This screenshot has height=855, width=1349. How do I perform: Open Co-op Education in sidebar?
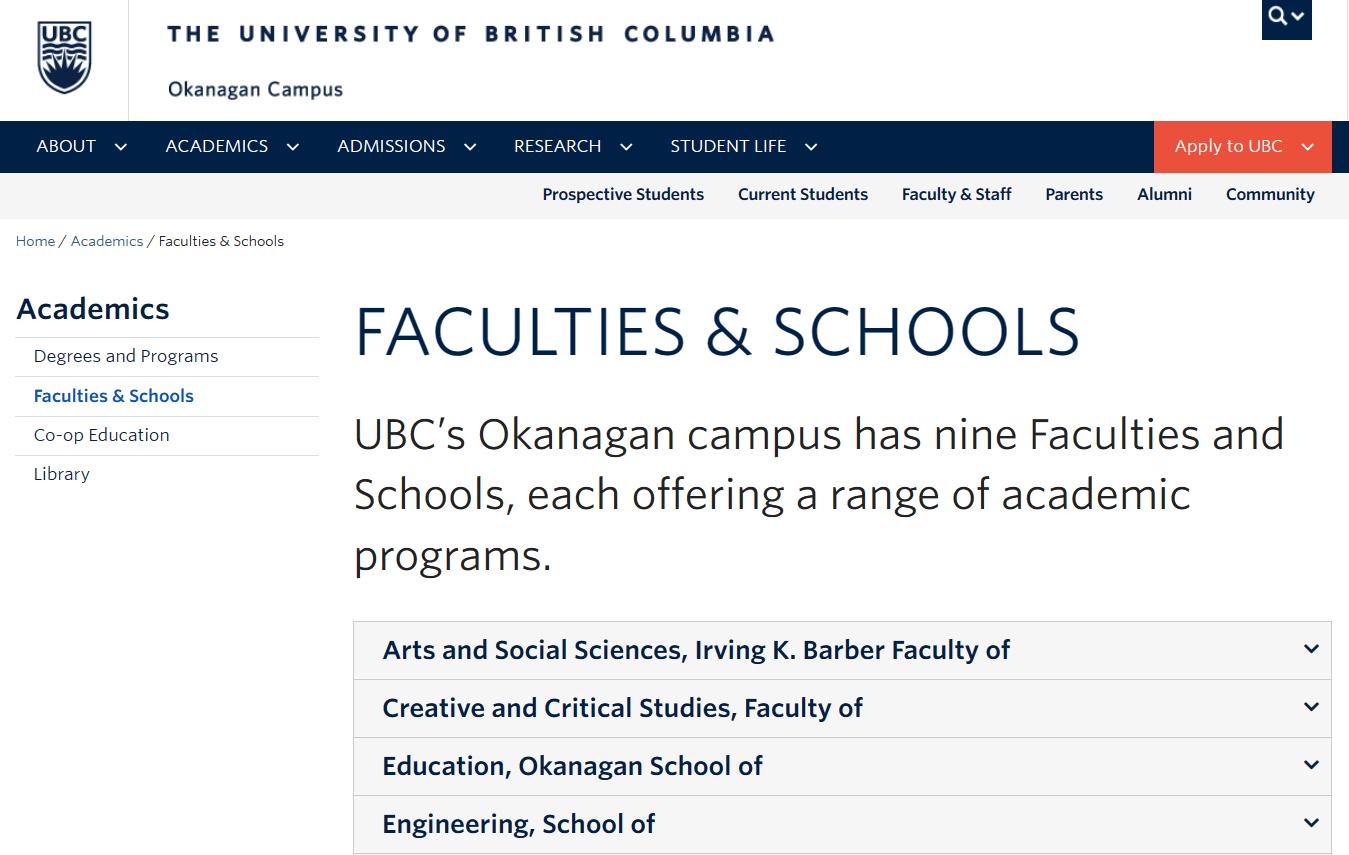[x=102, y=435]
